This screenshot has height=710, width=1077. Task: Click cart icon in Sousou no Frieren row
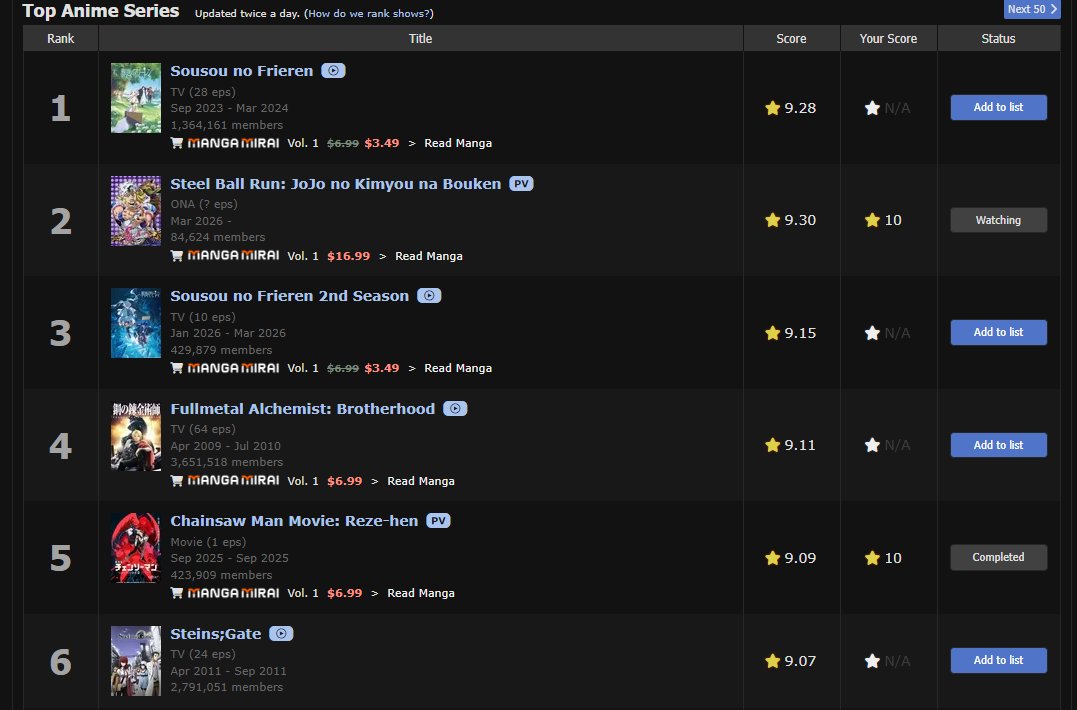(177, 143)
